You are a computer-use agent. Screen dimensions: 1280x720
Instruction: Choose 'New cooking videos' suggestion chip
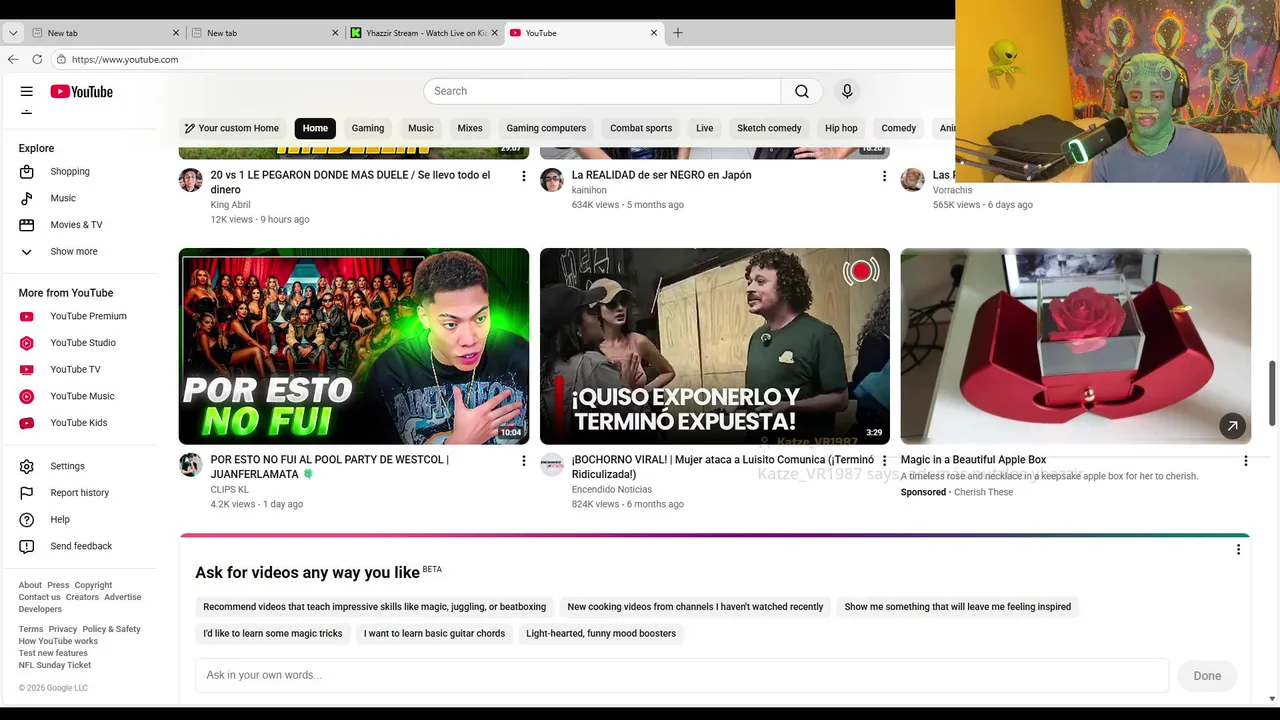pos(695,607)
